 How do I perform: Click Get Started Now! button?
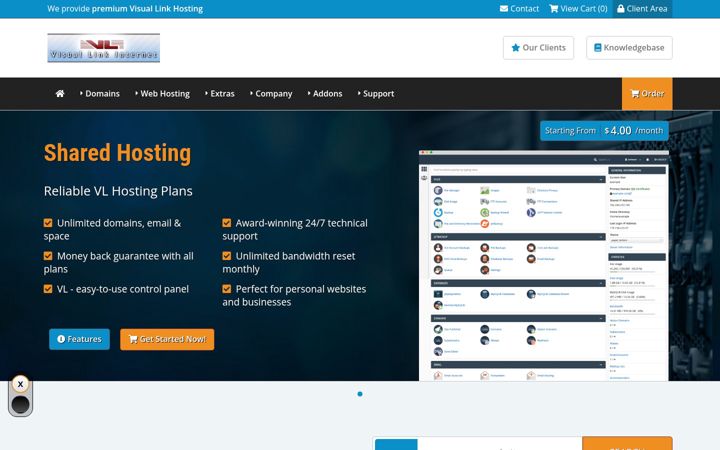[x=167, y=339]
